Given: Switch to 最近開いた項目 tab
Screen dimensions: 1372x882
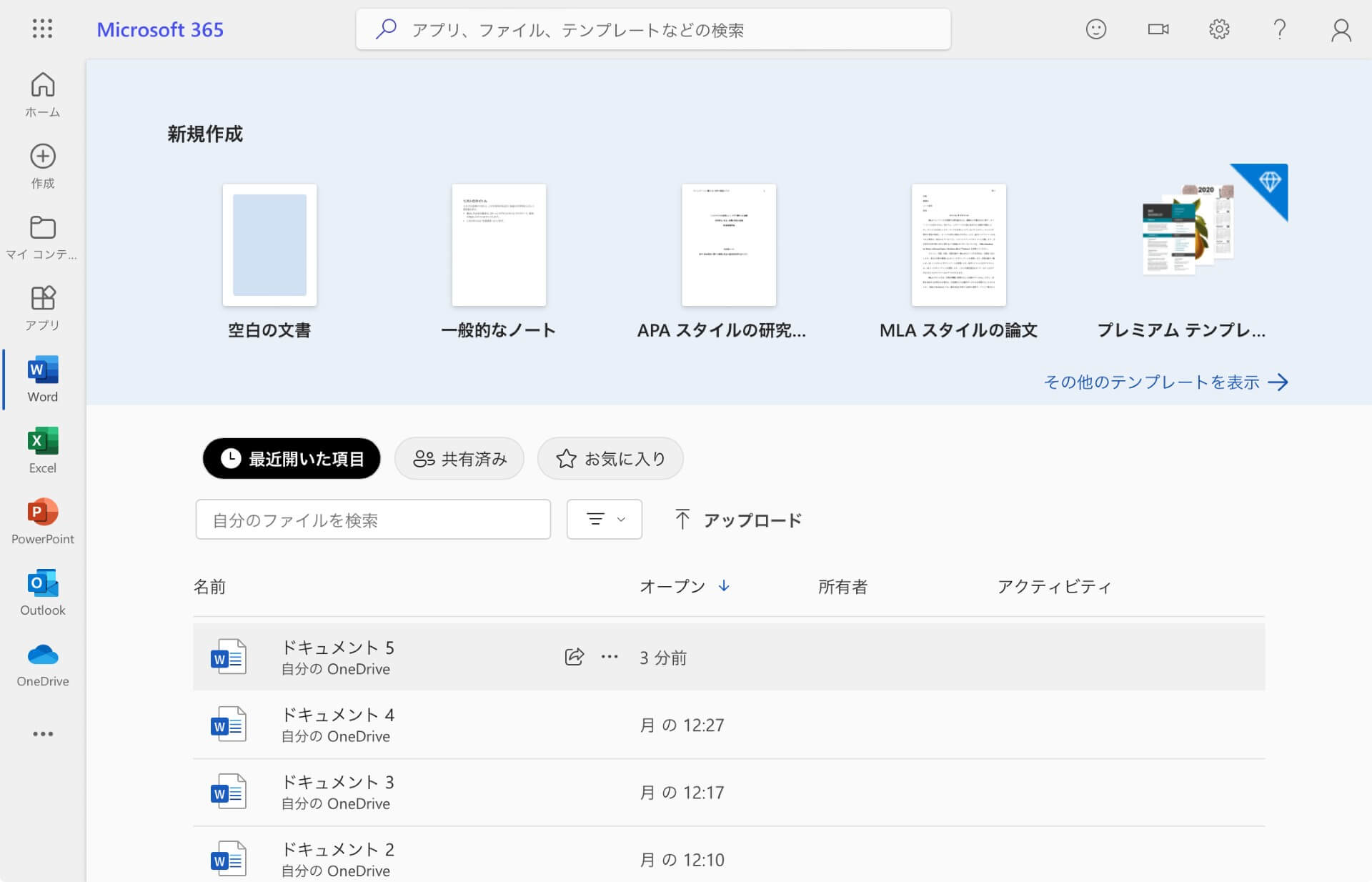Looking at the screenshot, I should (292, 458).
